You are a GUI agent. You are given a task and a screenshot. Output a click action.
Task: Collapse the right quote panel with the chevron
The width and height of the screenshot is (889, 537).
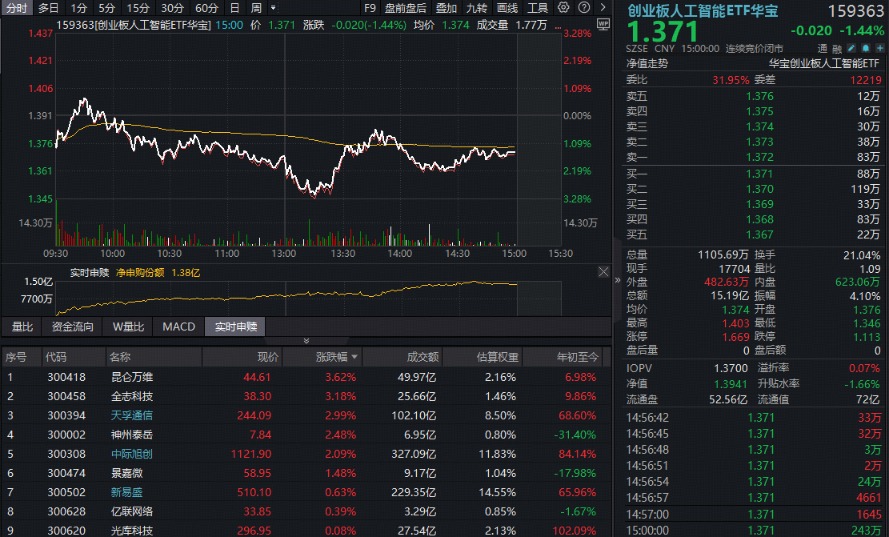click(617, 280)
